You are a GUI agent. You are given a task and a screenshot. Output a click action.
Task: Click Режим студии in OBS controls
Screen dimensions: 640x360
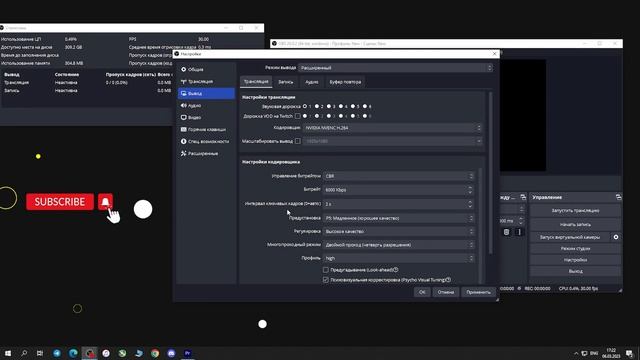[x=575, y=248]
